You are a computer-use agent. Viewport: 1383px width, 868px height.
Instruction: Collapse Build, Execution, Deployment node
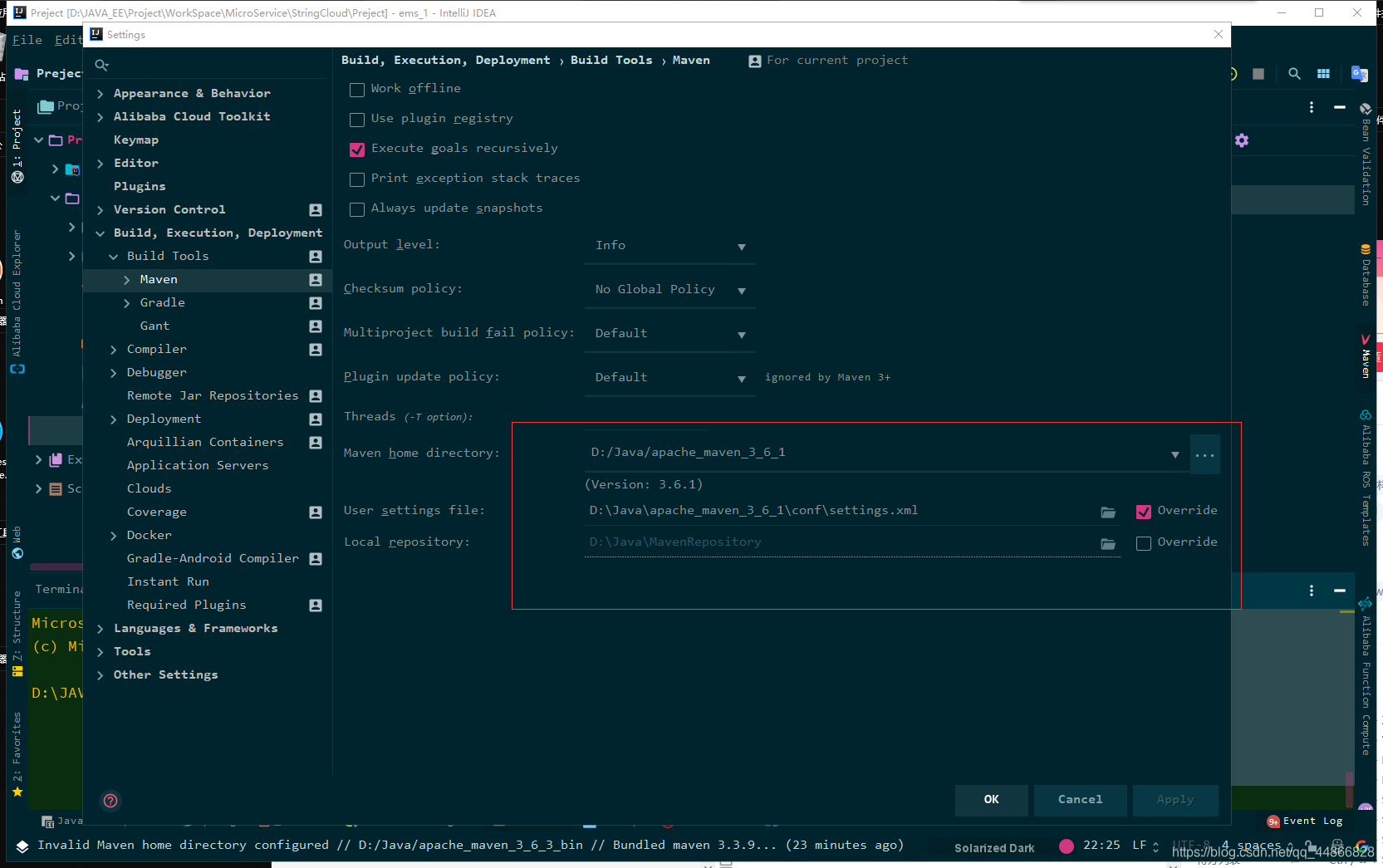(101, 233)
